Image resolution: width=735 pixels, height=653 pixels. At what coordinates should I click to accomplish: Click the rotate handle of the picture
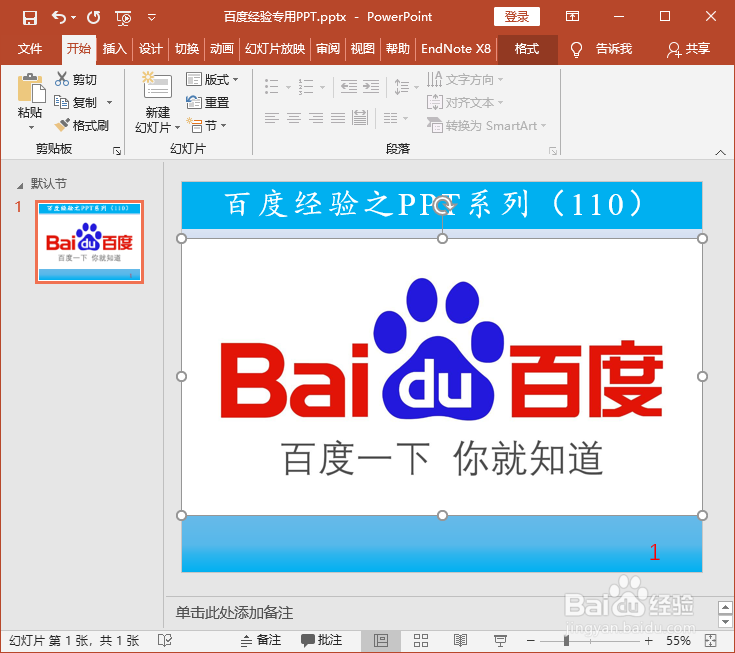coord(442,205)
